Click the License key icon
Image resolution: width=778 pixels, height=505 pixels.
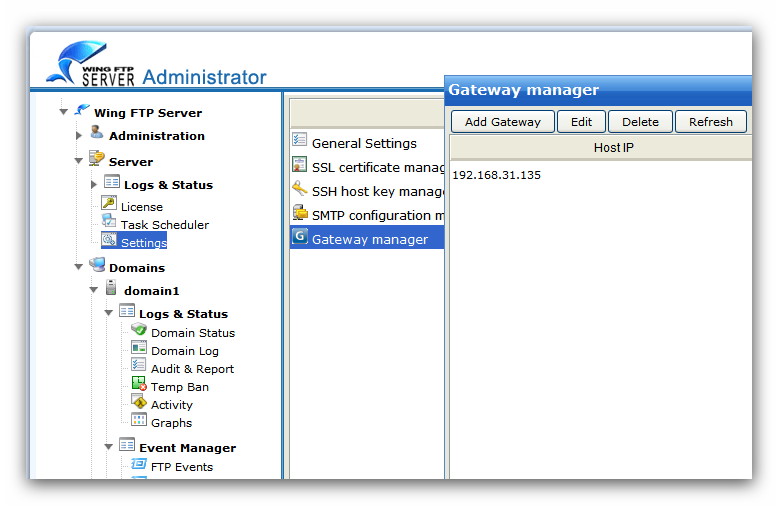[109, 203]
